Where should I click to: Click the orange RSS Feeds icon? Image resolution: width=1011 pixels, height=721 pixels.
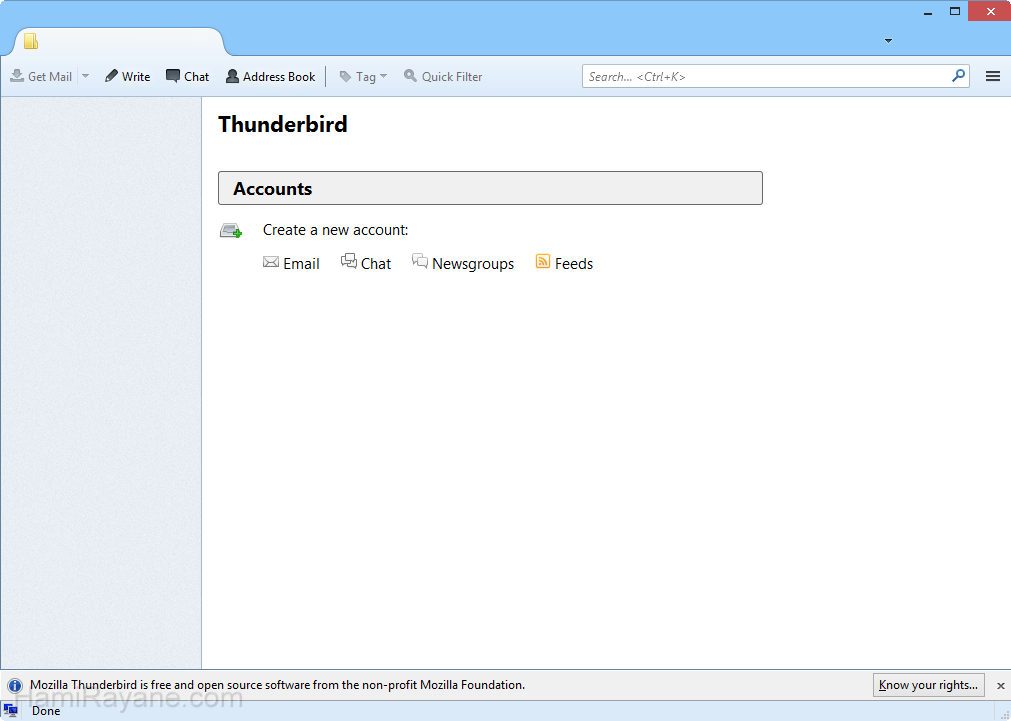click(543, 261)
